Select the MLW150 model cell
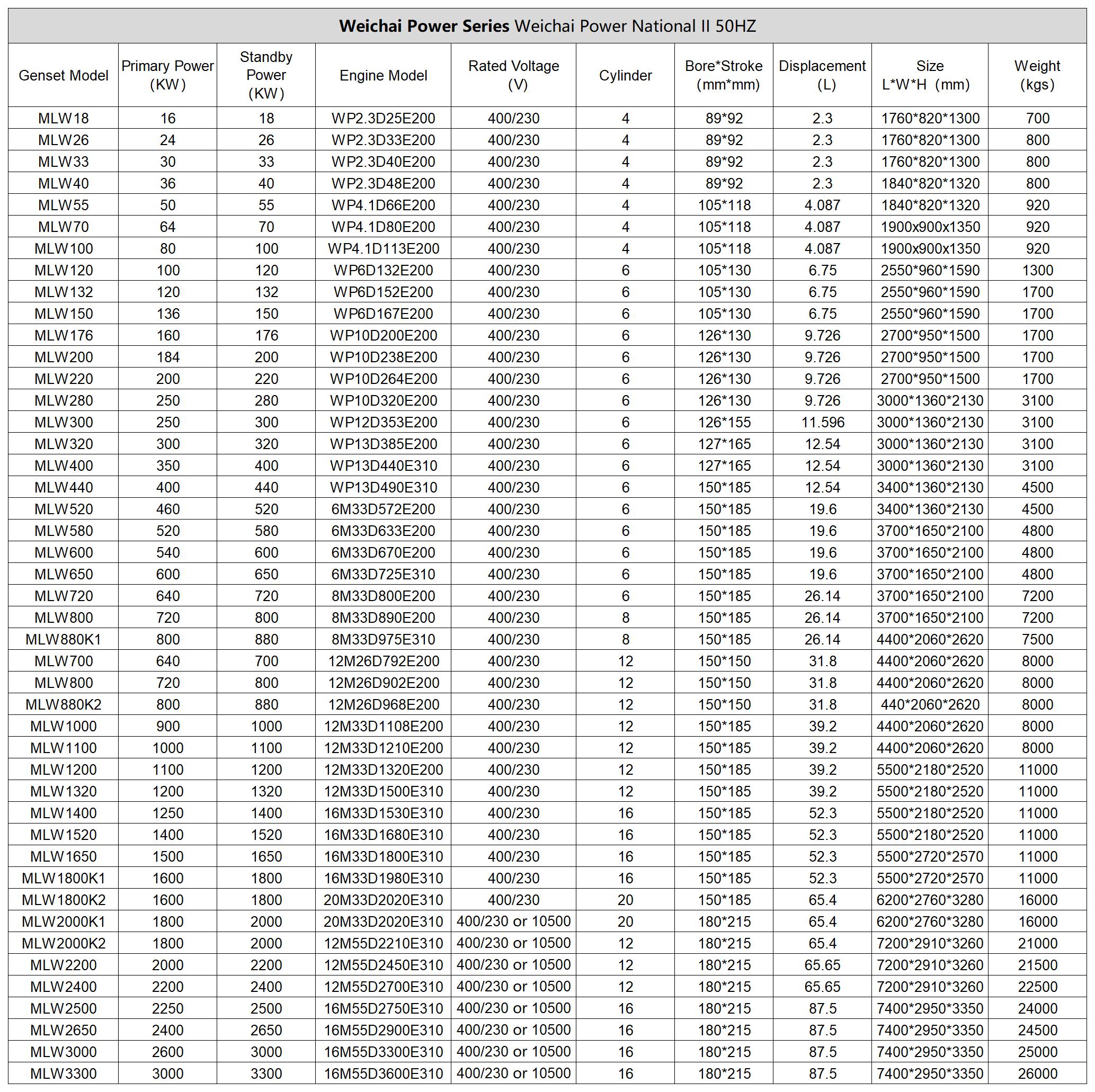 [64, 314]
